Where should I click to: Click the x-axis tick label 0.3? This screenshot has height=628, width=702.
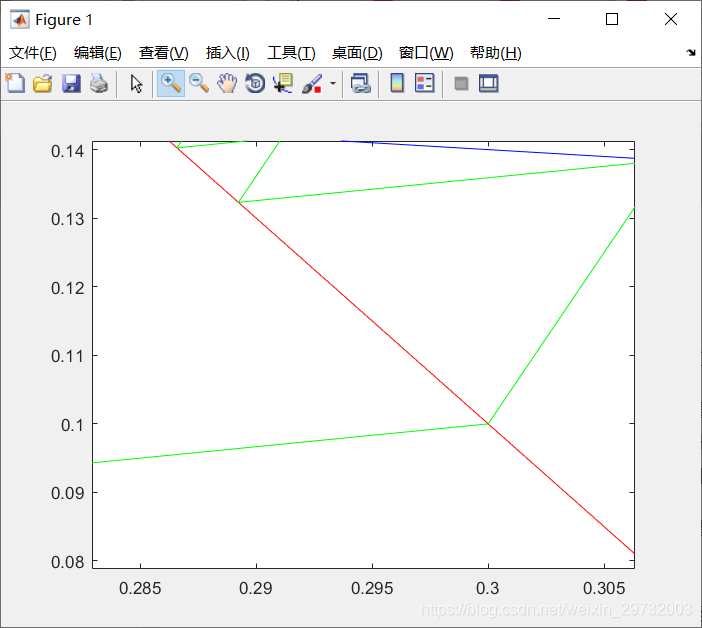click(488, 588)
